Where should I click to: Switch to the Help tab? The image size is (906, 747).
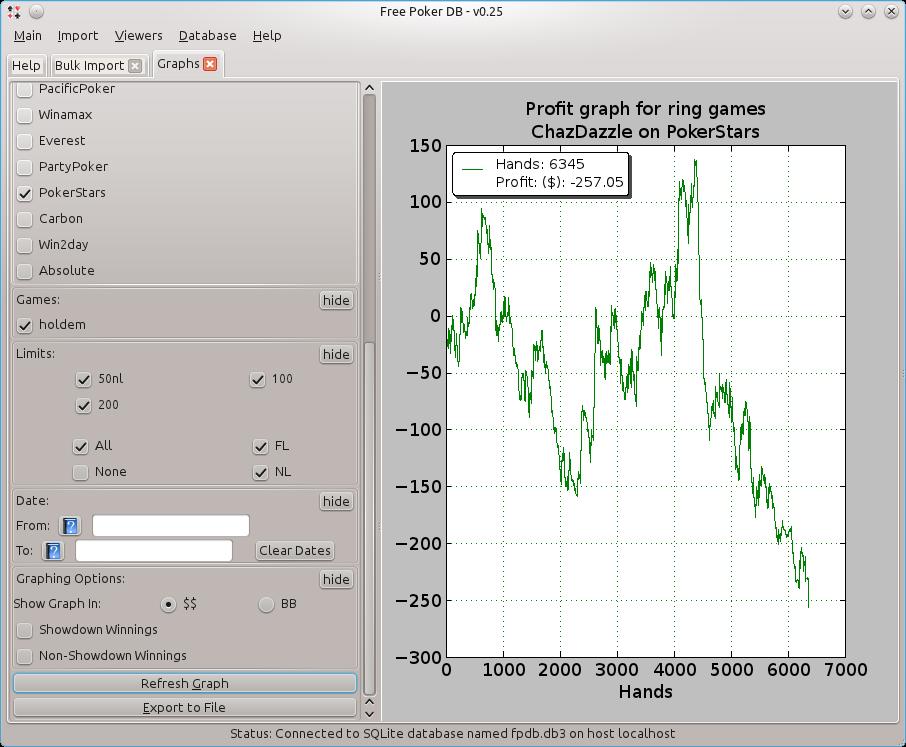pyautogui.click(x=26, y=66)
